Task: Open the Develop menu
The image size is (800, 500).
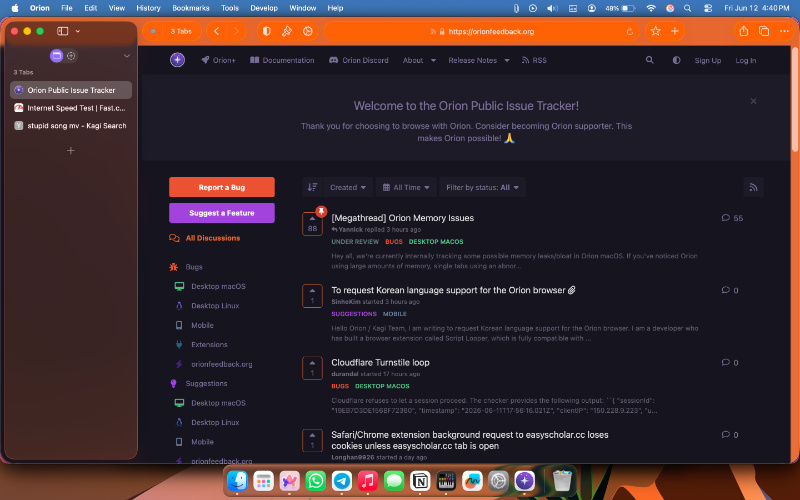Action: (264, 8)
